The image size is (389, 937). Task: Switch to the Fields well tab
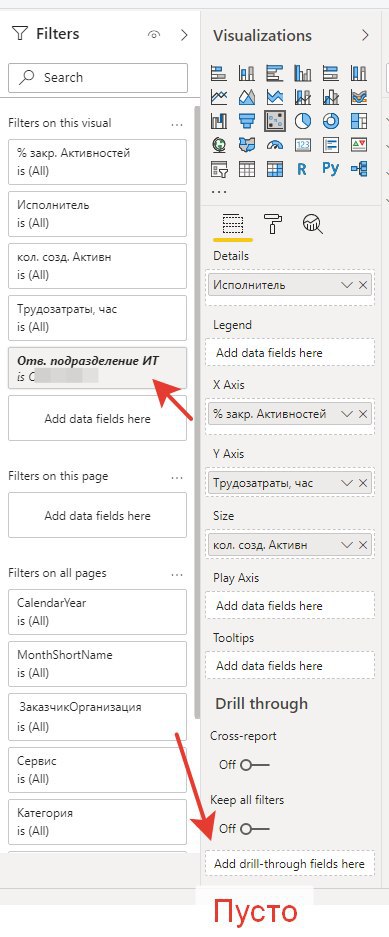232,224
